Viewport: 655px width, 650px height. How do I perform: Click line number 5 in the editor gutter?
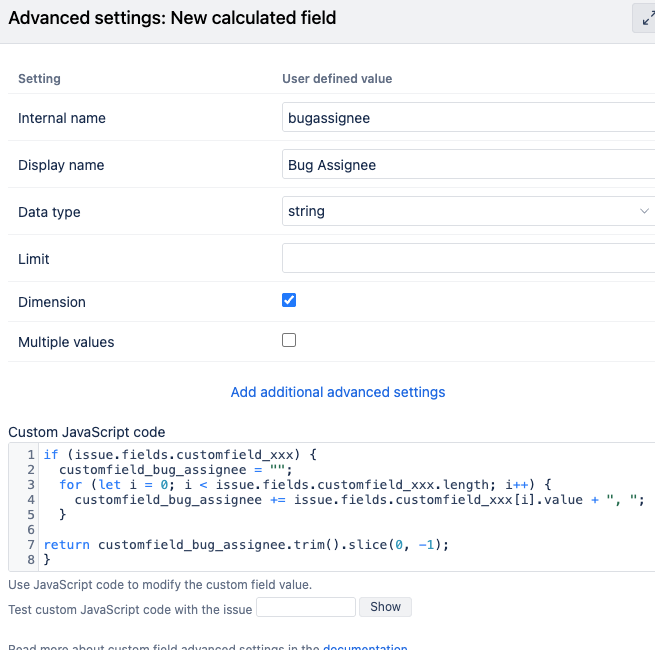point(32,514)
